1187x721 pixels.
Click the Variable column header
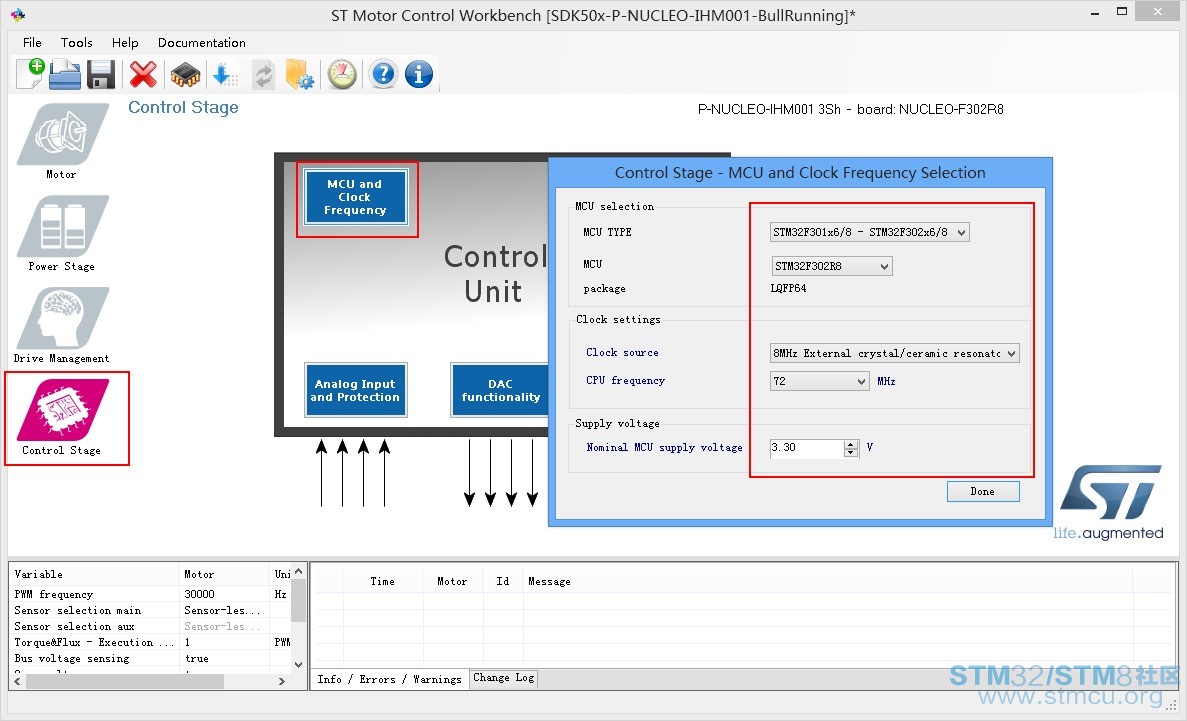click(x=95, y=574)
